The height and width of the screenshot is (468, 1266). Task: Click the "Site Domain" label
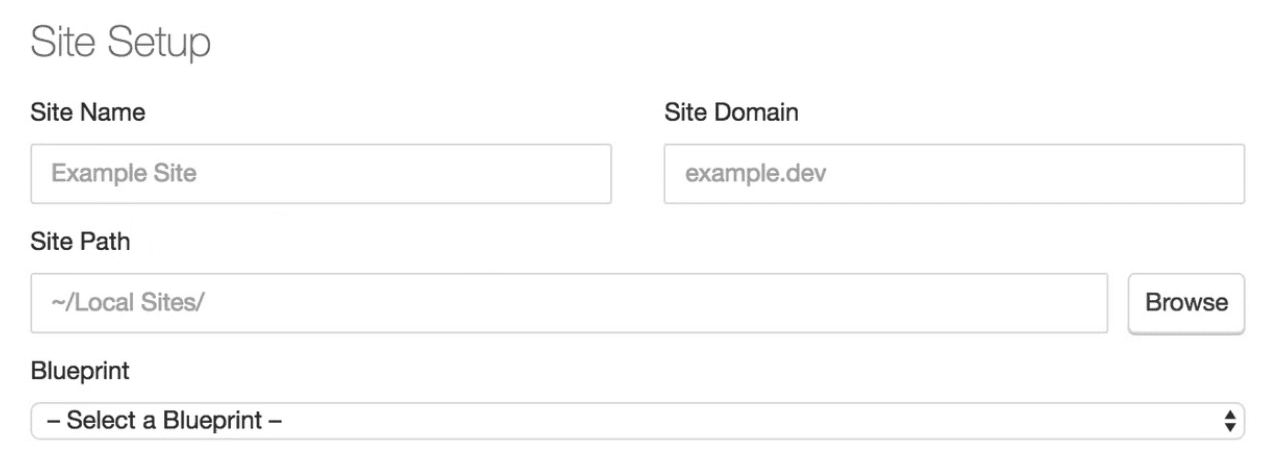pyautogui.click(x=731, y=112)
